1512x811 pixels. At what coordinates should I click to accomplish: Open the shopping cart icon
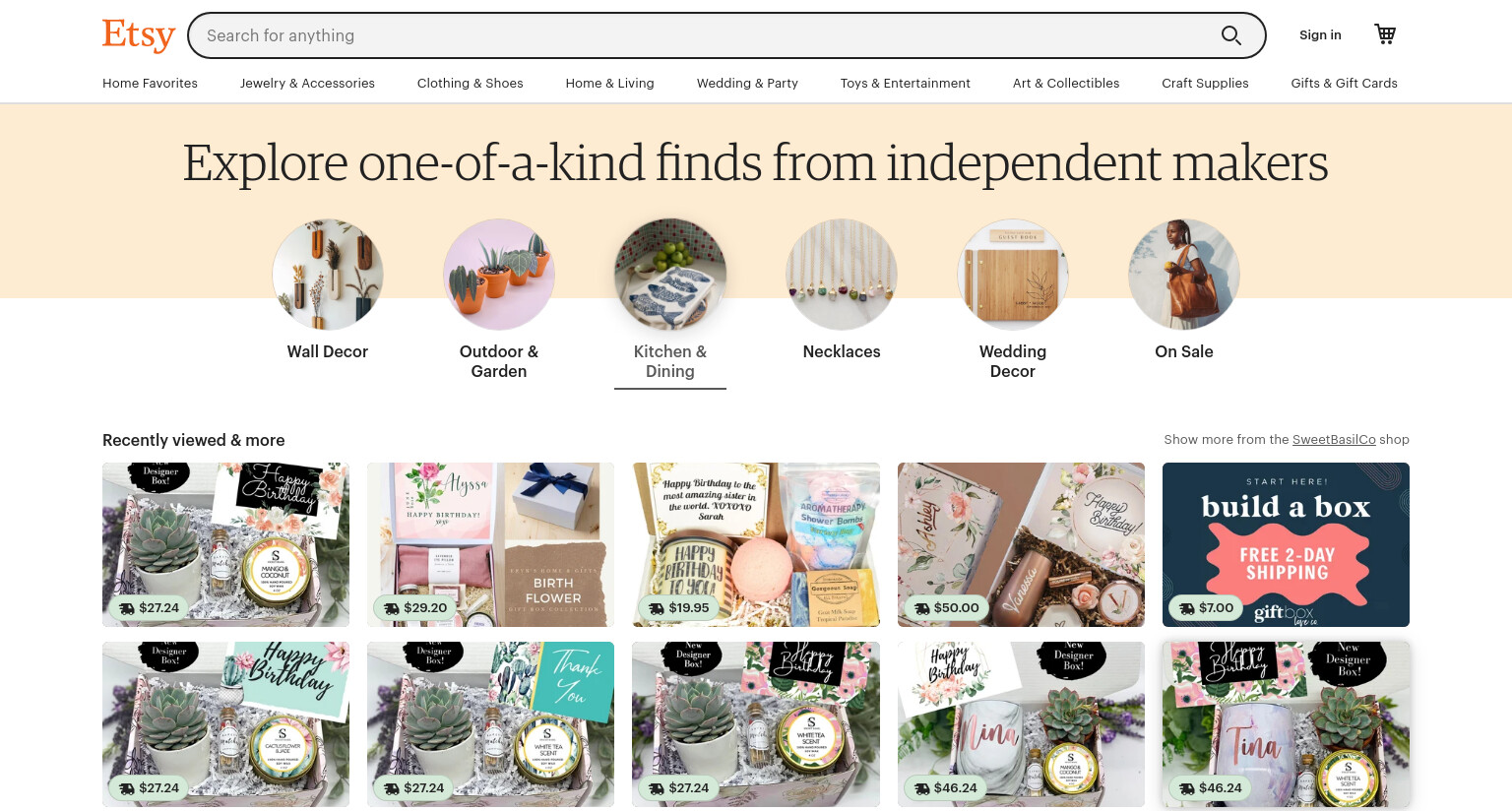1385,34
